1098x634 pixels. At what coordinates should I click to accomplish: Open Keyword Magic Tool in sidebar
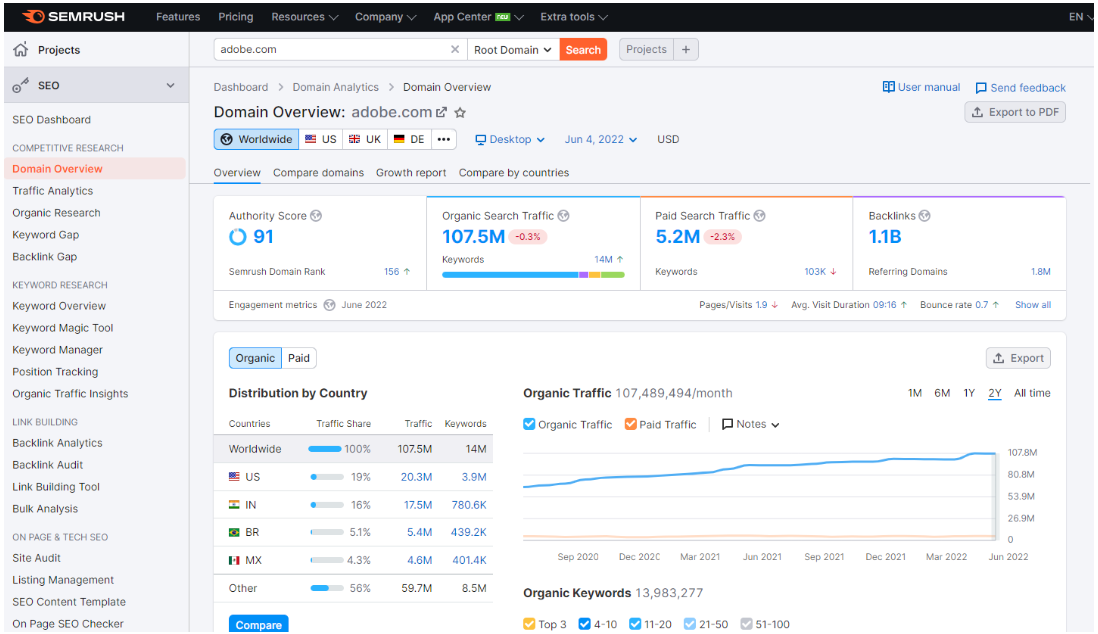(62, 328)
